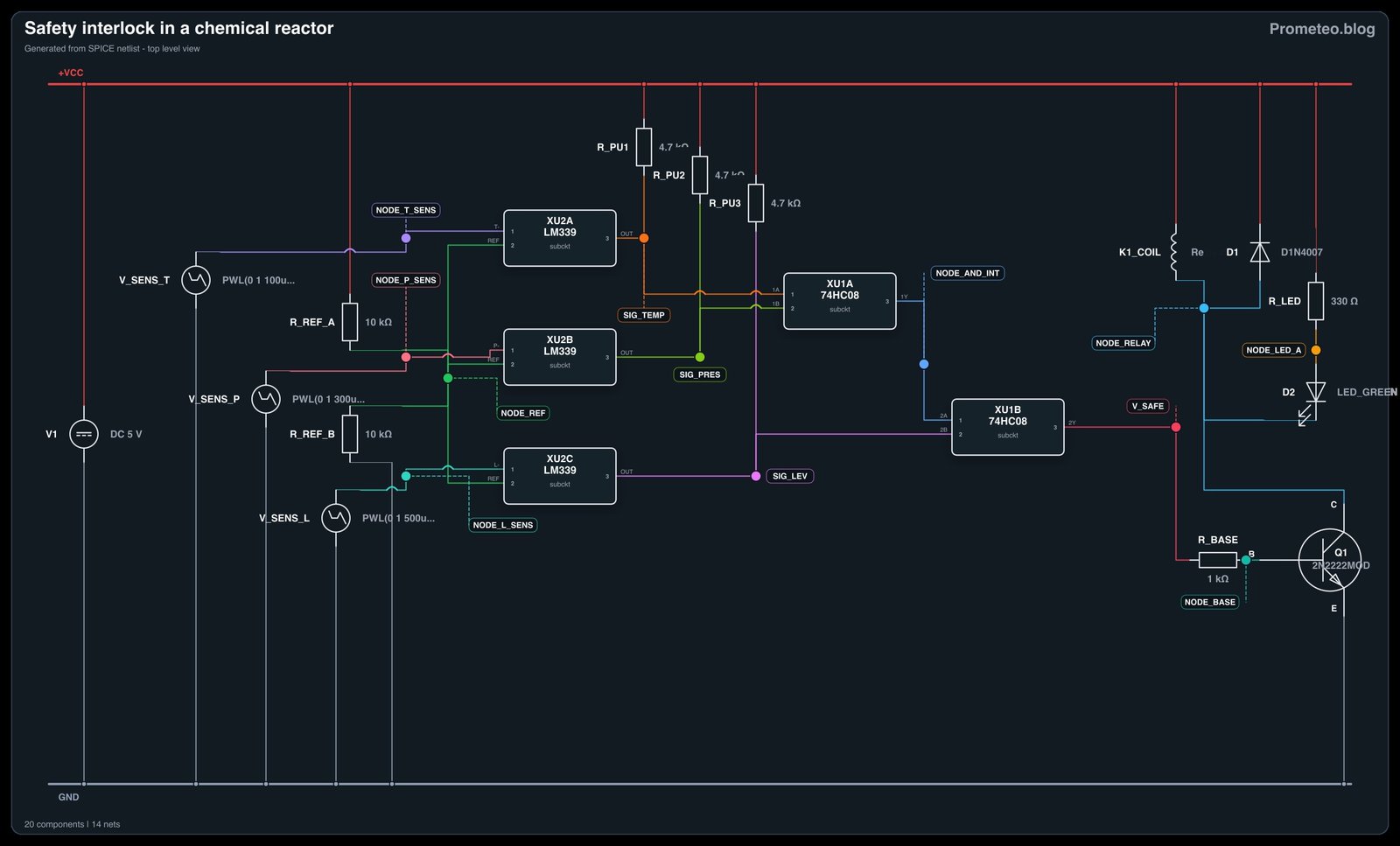
Task: Click the 'DC 5 V' value text
Action: click(126, 434)
